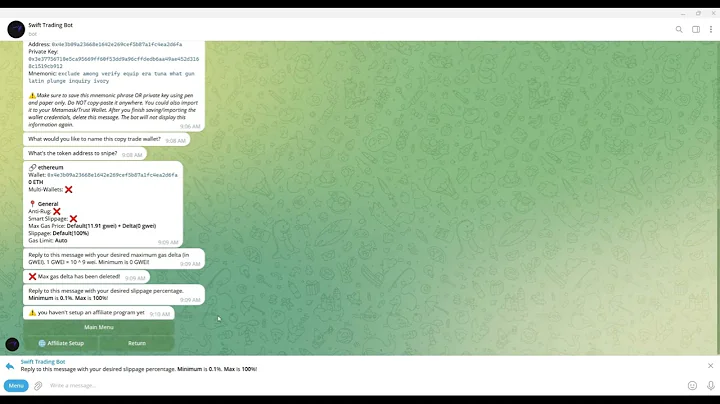Maximize the Telegram window
Screen dimensions: 720x404
point(698,13)
